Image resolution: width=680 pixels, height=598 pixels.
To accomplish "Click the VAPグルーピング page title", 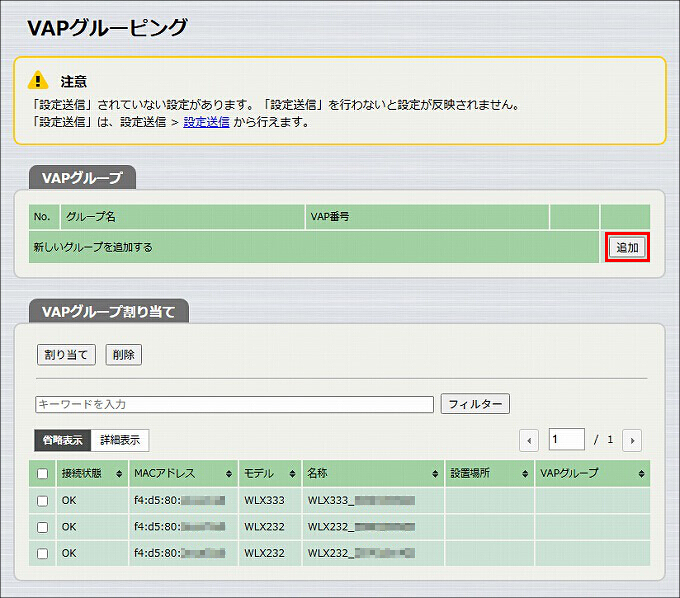I will click(x=107, y=27).
